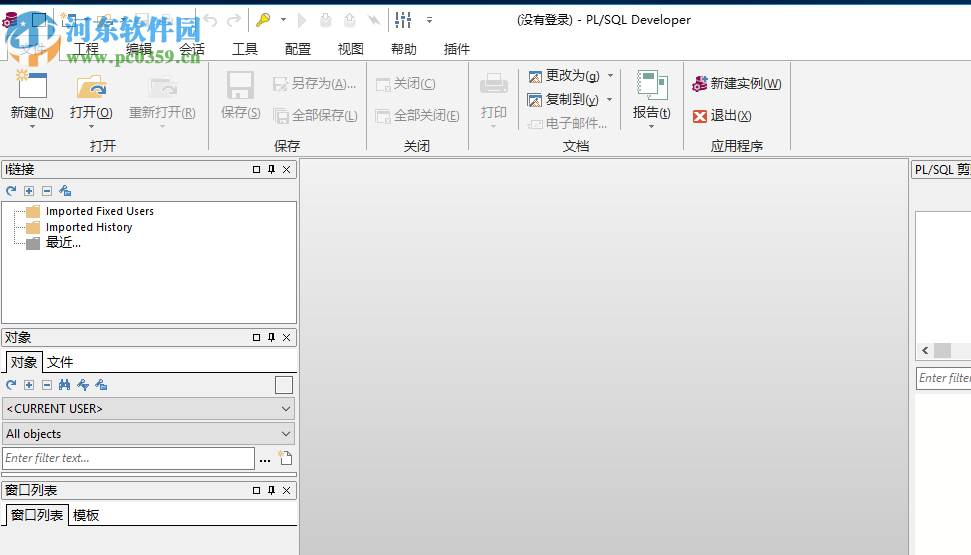Expand the 打开 dropdown arrow
The height and width of the screenshot is (555, 971).
tap(91, 127)
